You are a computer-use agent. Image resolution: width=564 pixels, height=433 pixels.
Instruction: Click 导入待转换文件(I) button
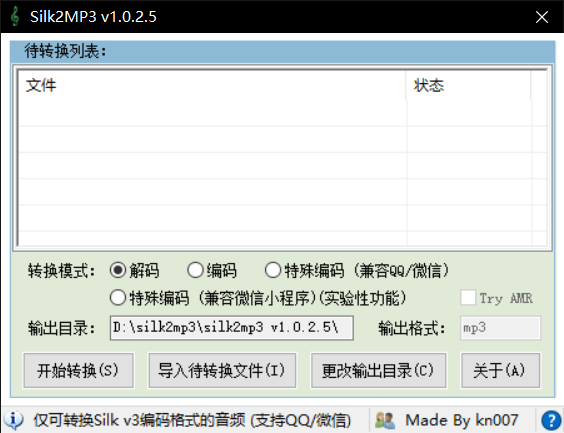click(222, 370)
